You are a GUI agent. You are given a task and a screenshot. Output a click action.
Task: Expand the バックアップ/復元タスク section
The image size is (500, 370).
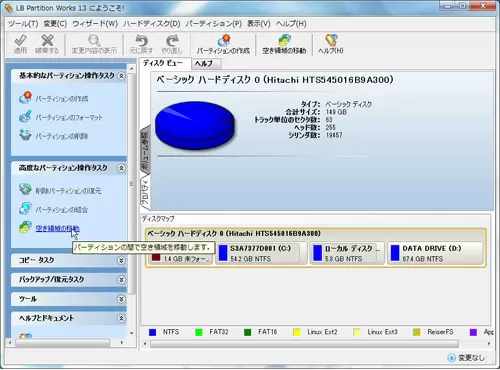click(121, 280)
